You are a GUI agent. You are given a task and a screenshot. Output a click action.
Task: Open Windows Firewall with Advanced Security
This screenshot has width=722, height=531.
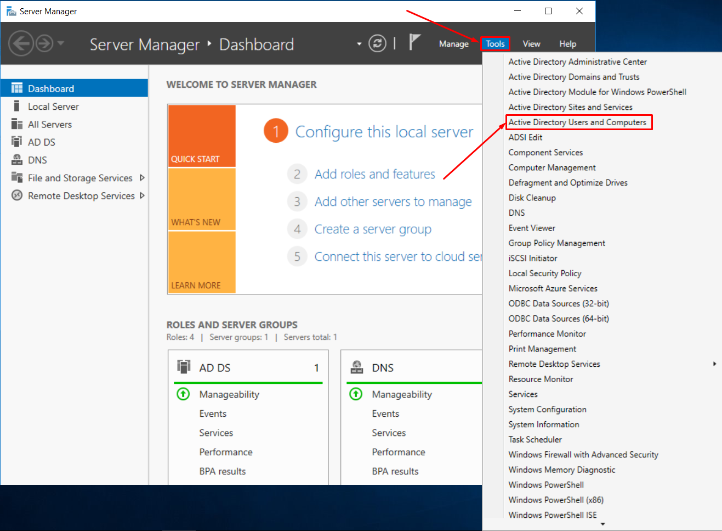tap(583, 455)
